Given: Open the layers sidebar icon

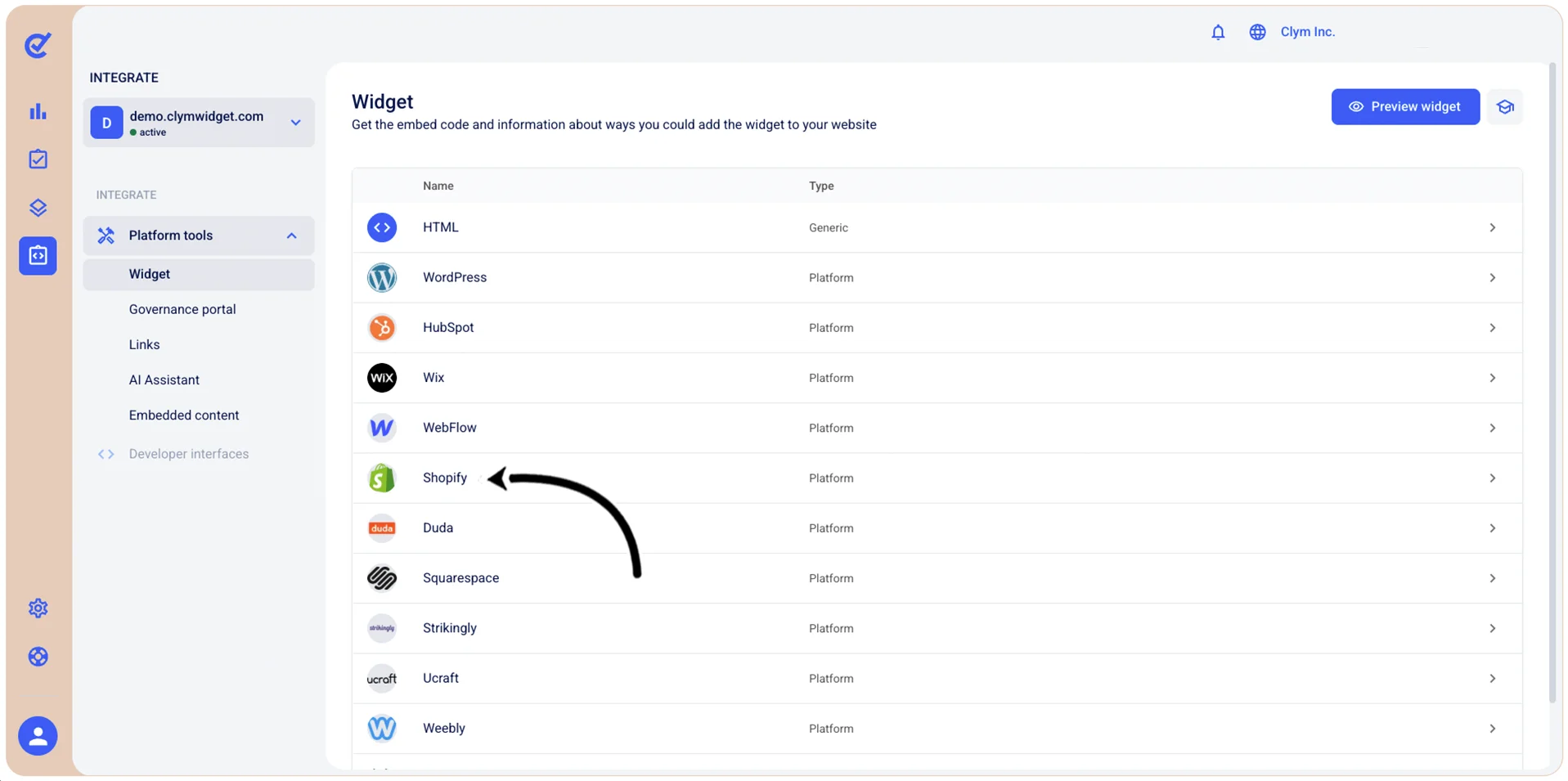Looking at the screenshot, I should [38, 208].
